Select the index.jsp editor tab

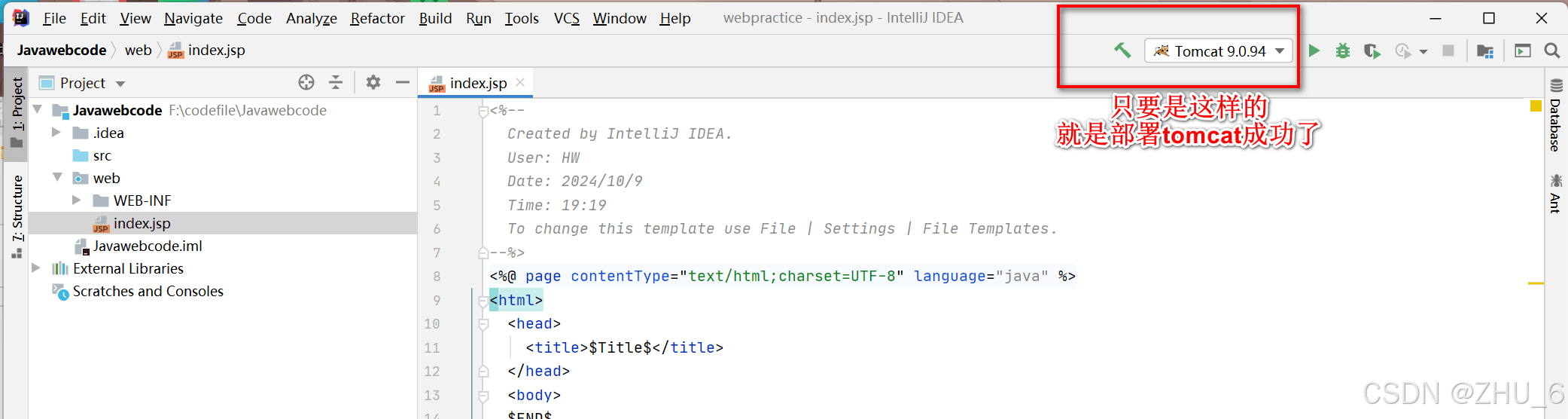pos(477,83)
